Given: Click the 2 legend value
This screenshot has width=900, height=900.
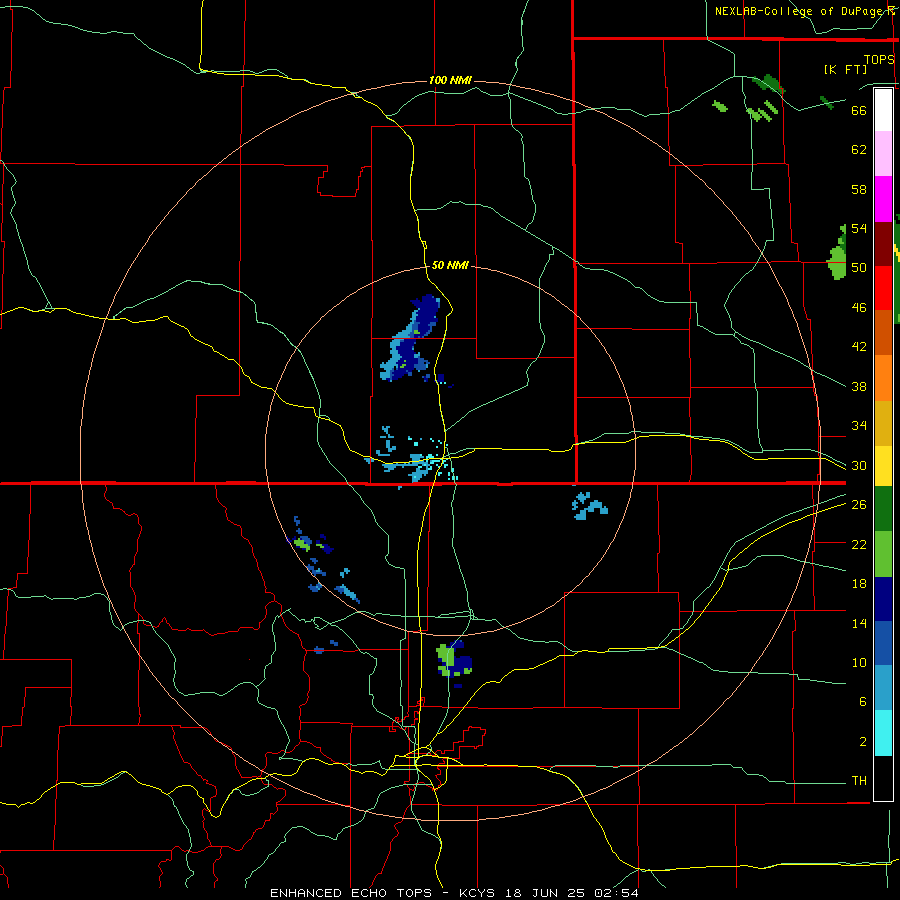Looking at the screenshot, I should (863, 742).
